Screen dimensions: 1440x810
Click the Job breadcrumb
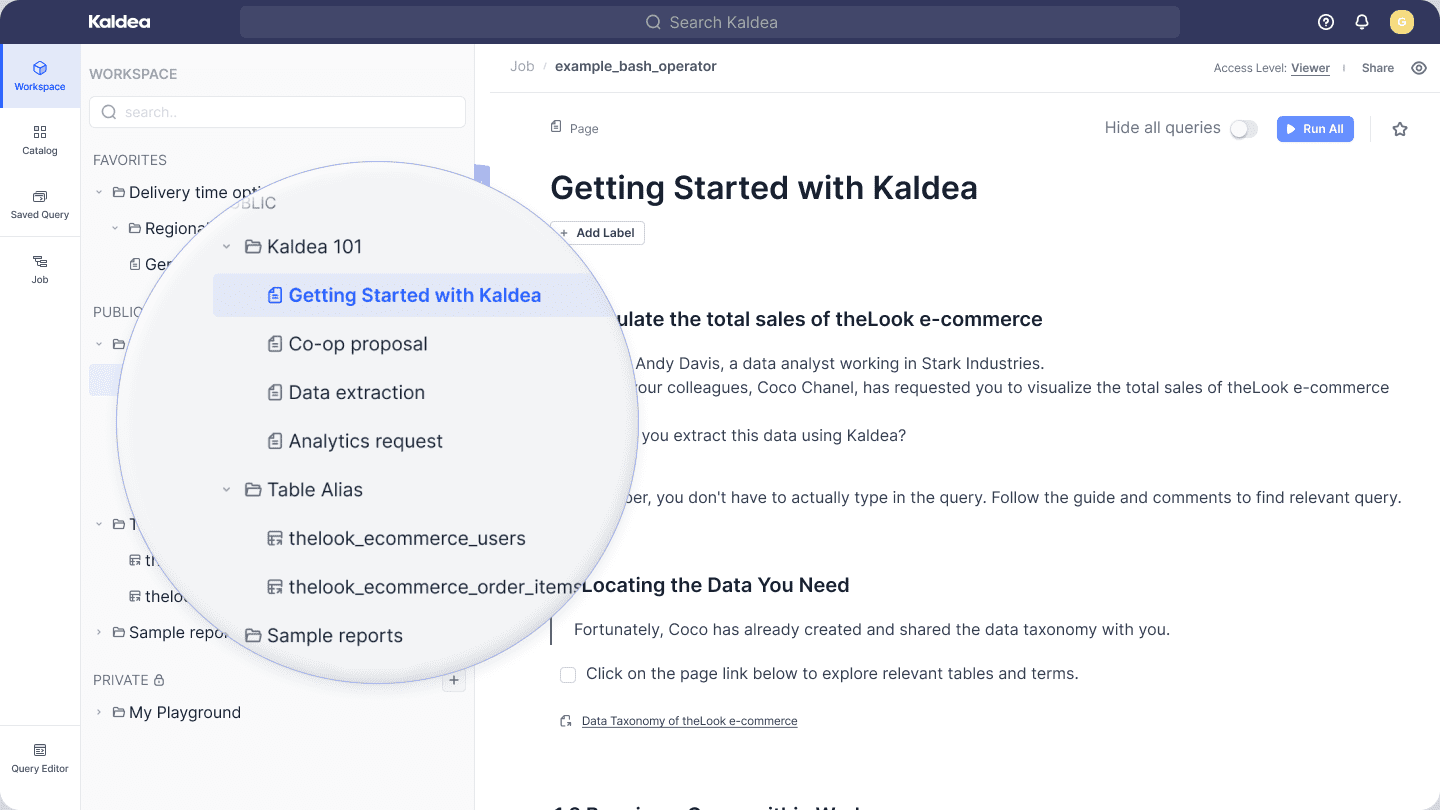point(522,66)
